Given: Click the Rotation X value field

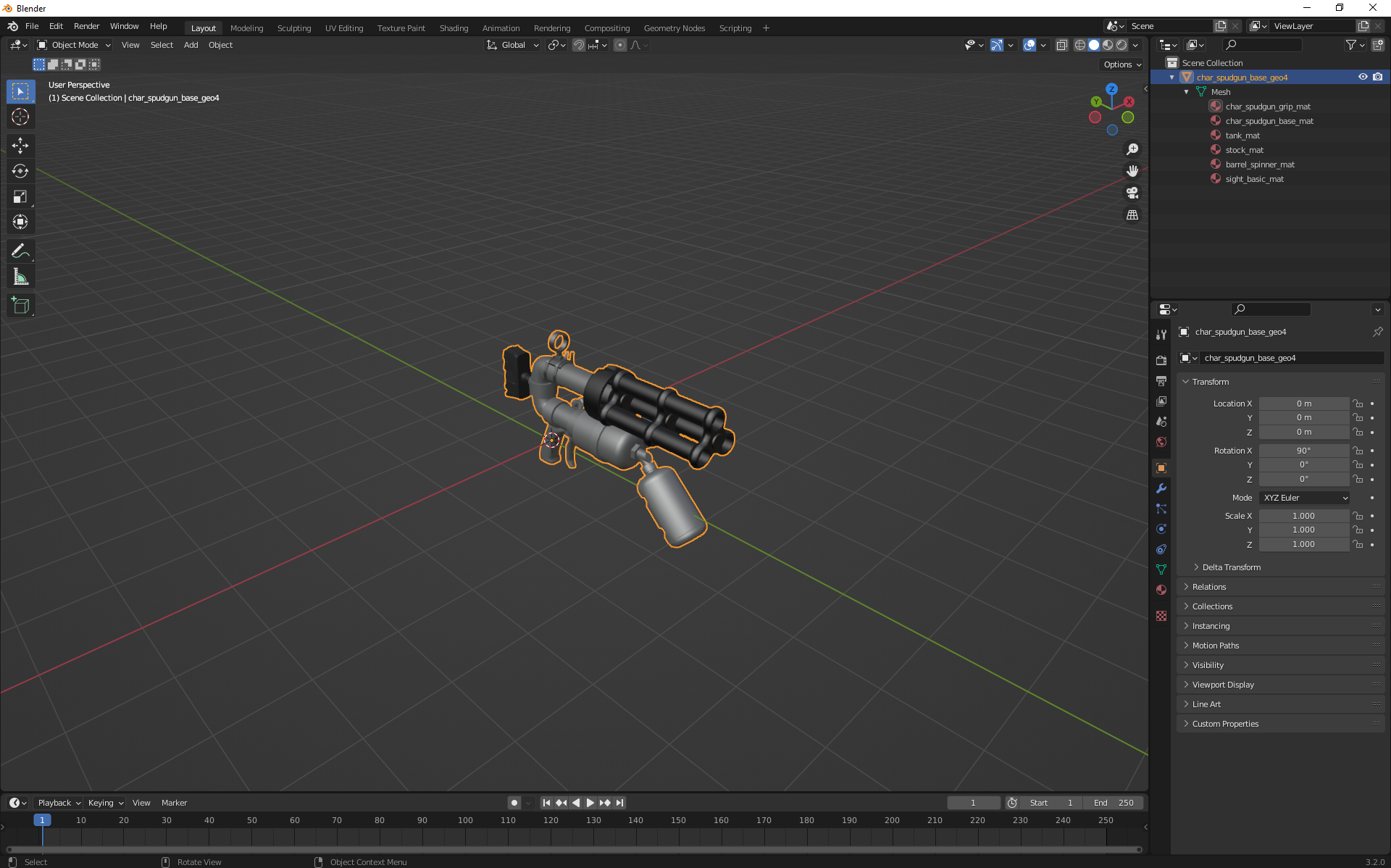Looking at the screenshot, I should click(1304, 451).
